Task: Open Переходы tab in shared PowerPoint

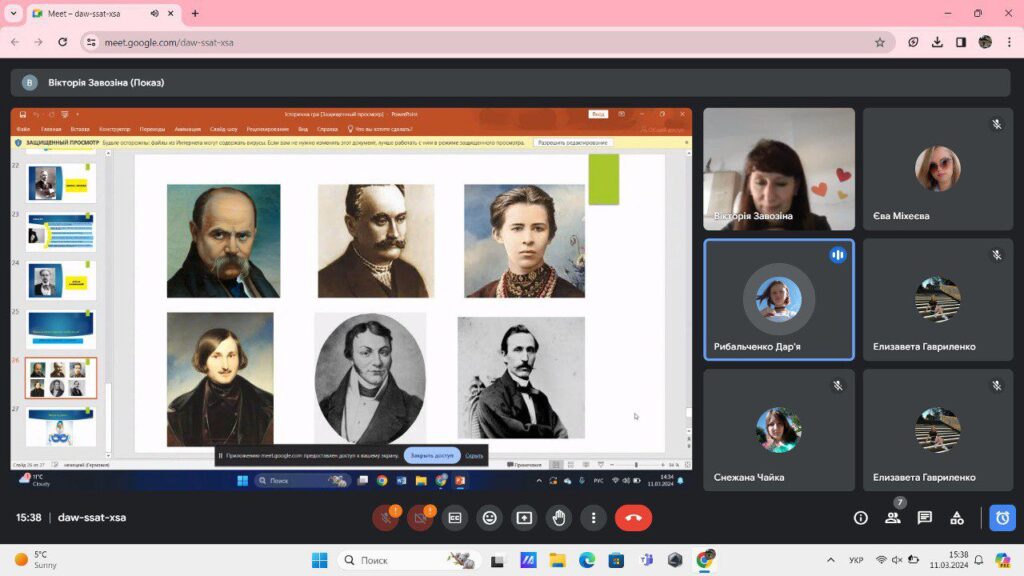Action: pos(152,129)
